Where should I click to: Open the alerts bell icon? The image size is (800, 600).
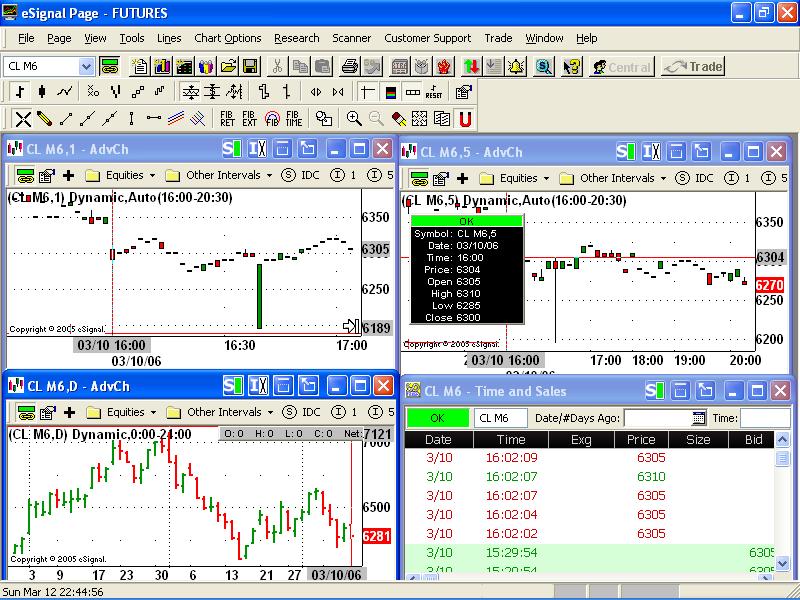516,66
